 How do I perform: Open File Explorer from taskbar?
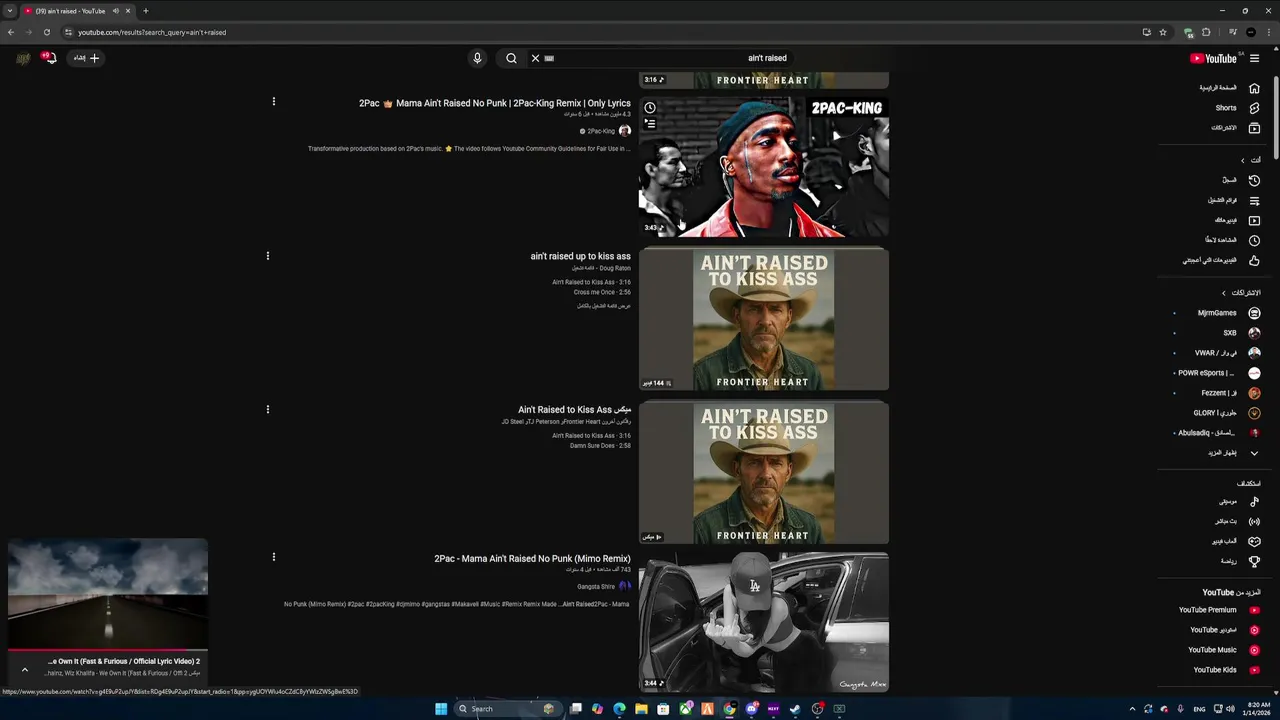click(x=641, y=709)
